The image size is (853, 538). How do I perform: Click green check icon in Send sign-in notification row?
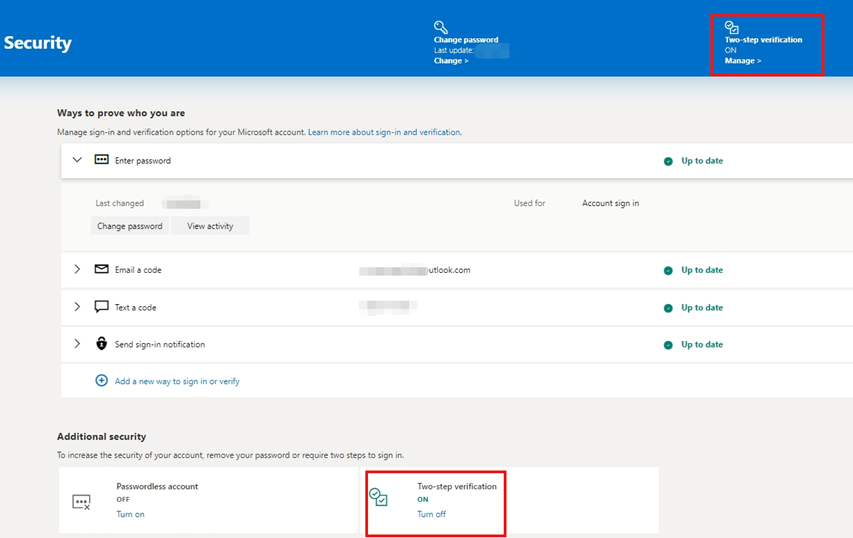668,345
